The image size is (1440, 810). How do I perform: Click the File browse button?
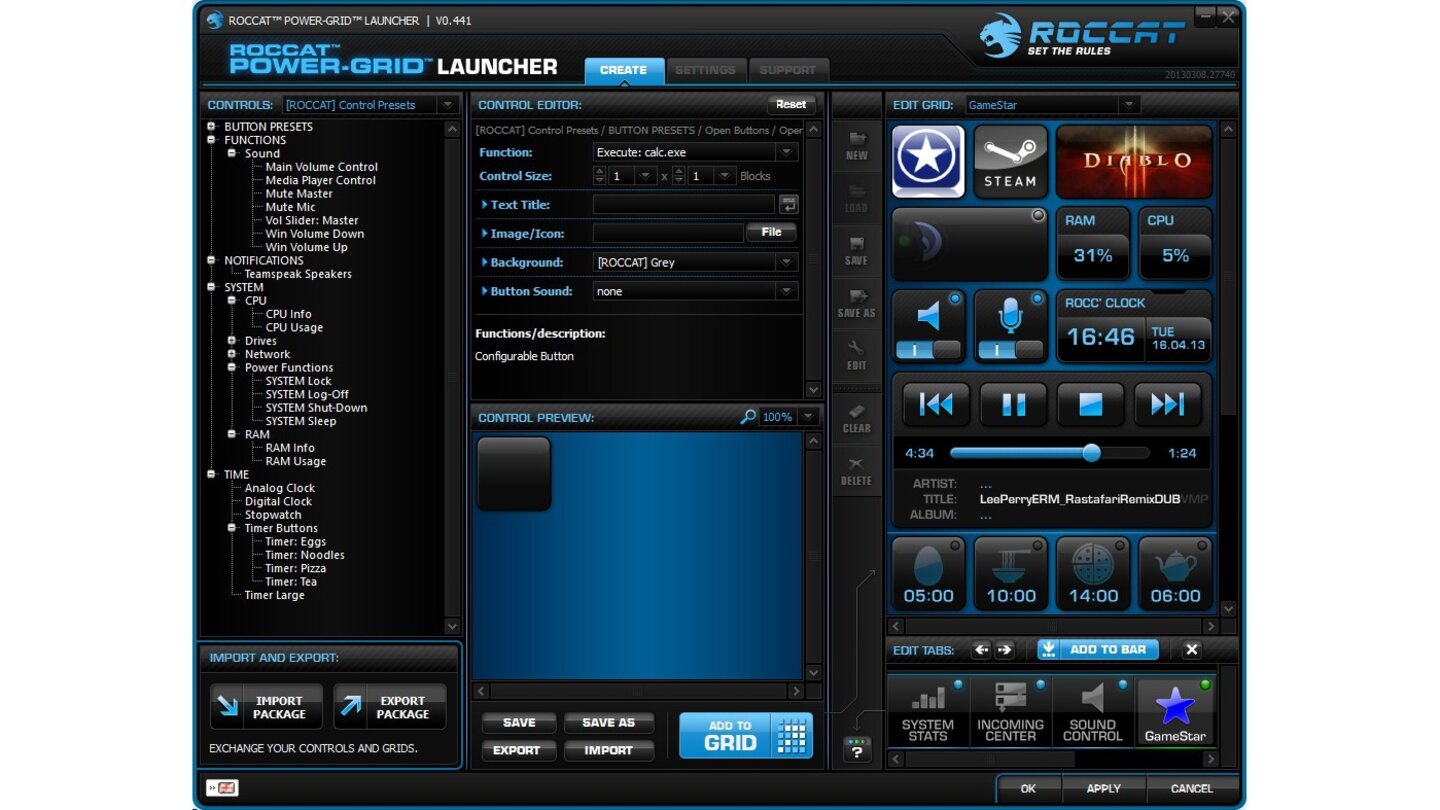pyautogui.click(x=771, y=232)
